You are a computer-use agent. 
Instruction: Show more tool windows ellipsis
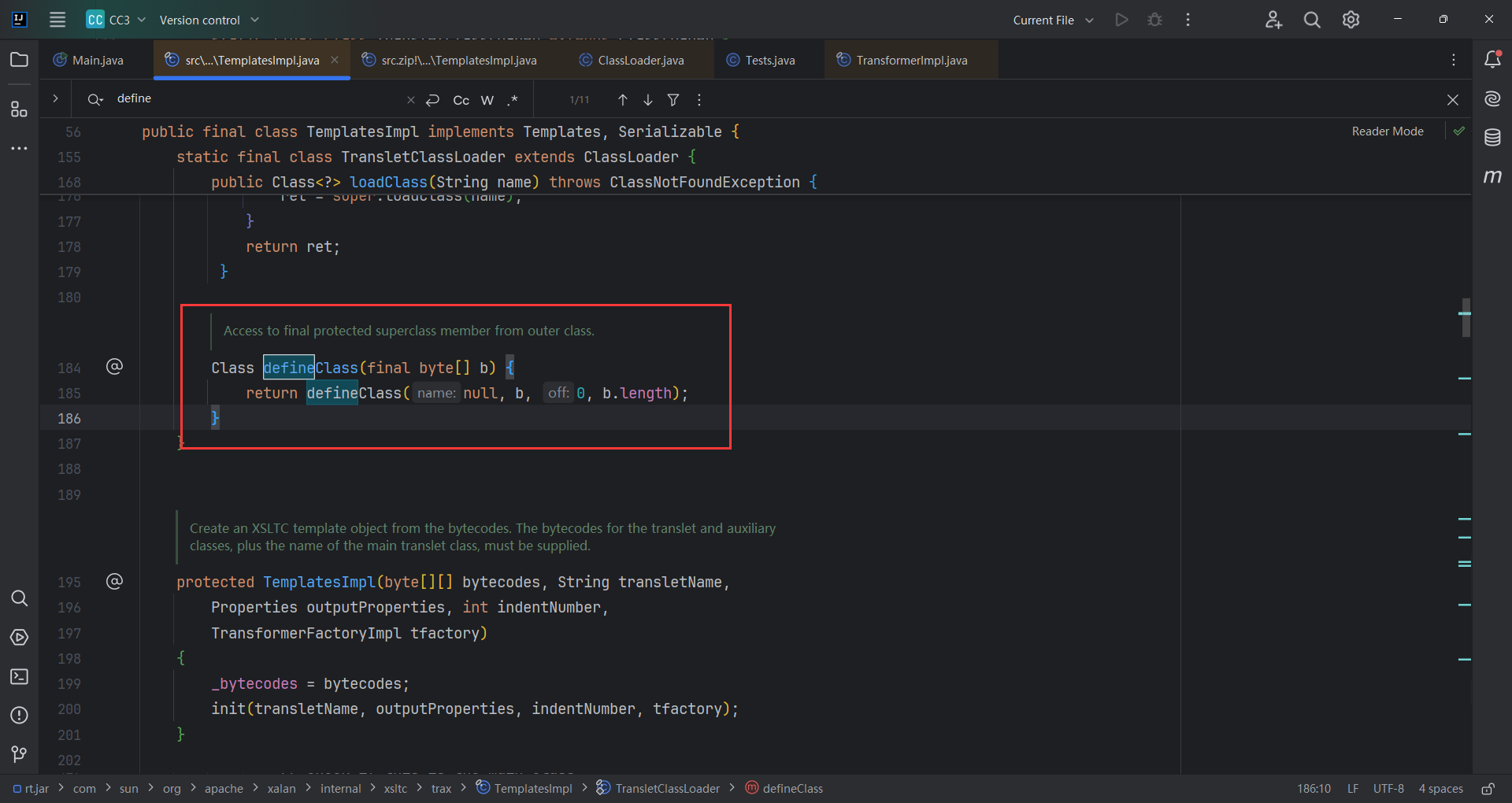(19, 148)
